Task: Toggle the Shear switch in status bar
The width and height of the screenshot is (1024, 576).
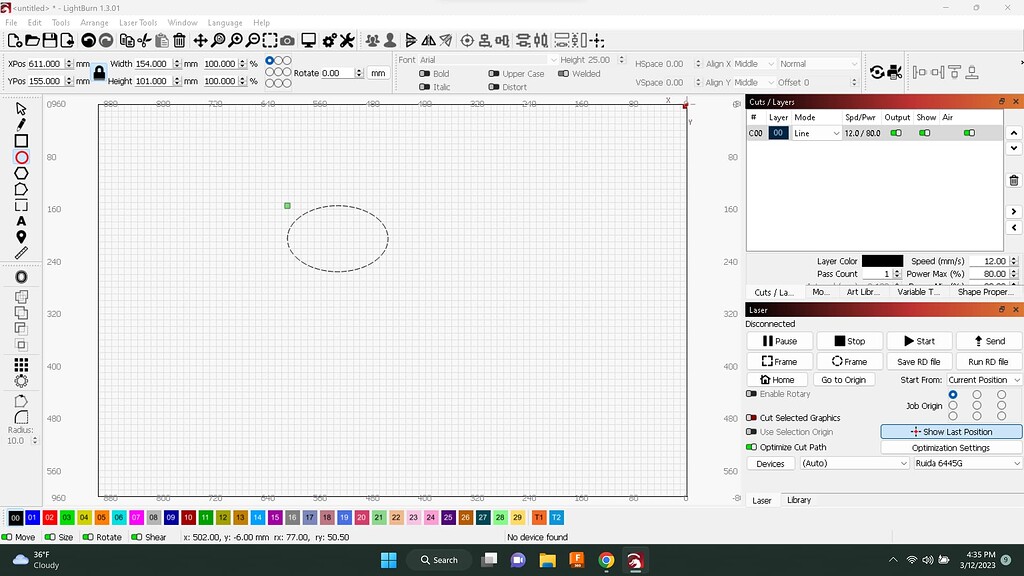Action: coord(136,537)
